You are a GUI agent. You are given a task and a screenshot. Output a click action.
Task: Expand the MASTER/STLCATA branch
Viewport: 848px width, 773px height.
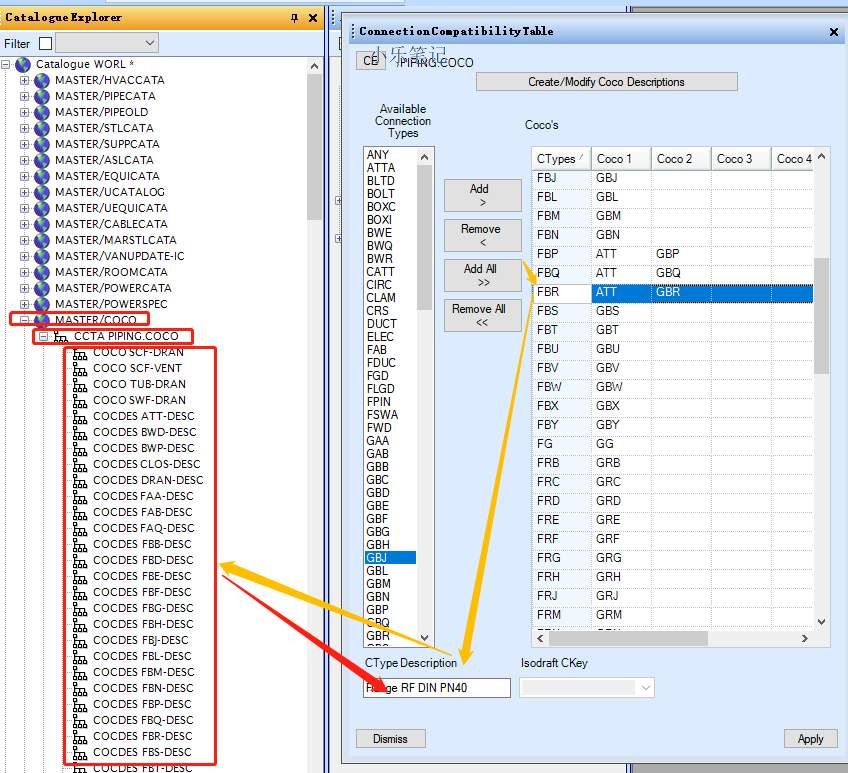(x=24, y=128)
